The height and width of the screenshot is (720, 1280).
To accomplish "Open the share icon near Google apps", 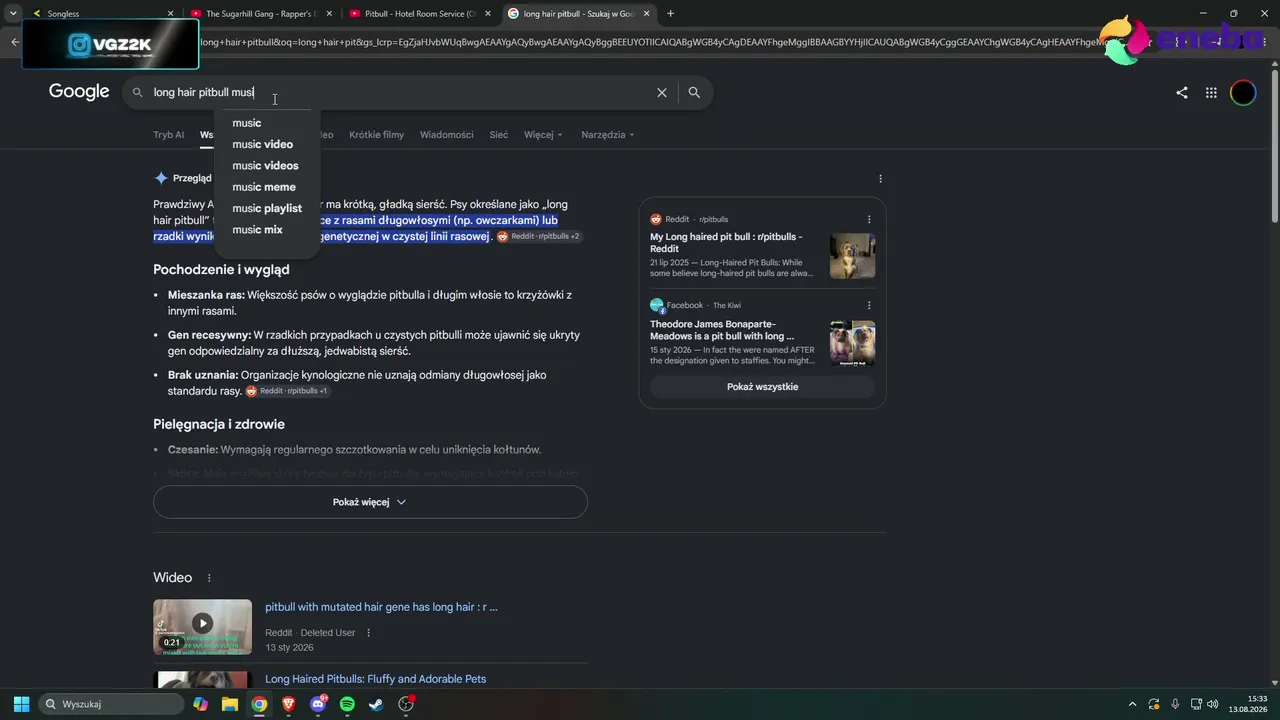I will point(1182,93).
